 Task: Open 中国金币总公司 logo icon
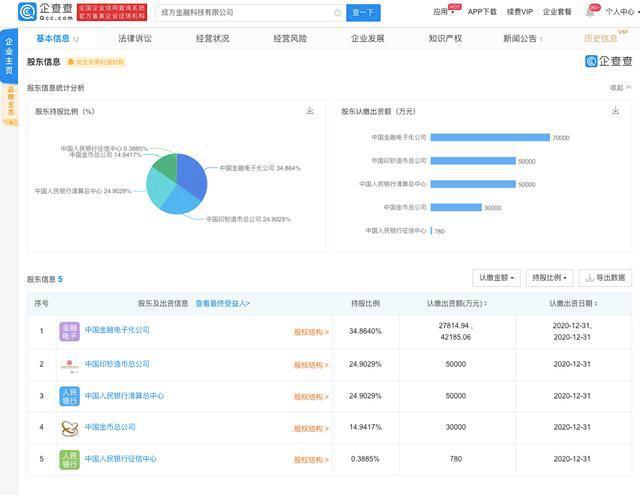pyautogui.click(x=69, y=428)
